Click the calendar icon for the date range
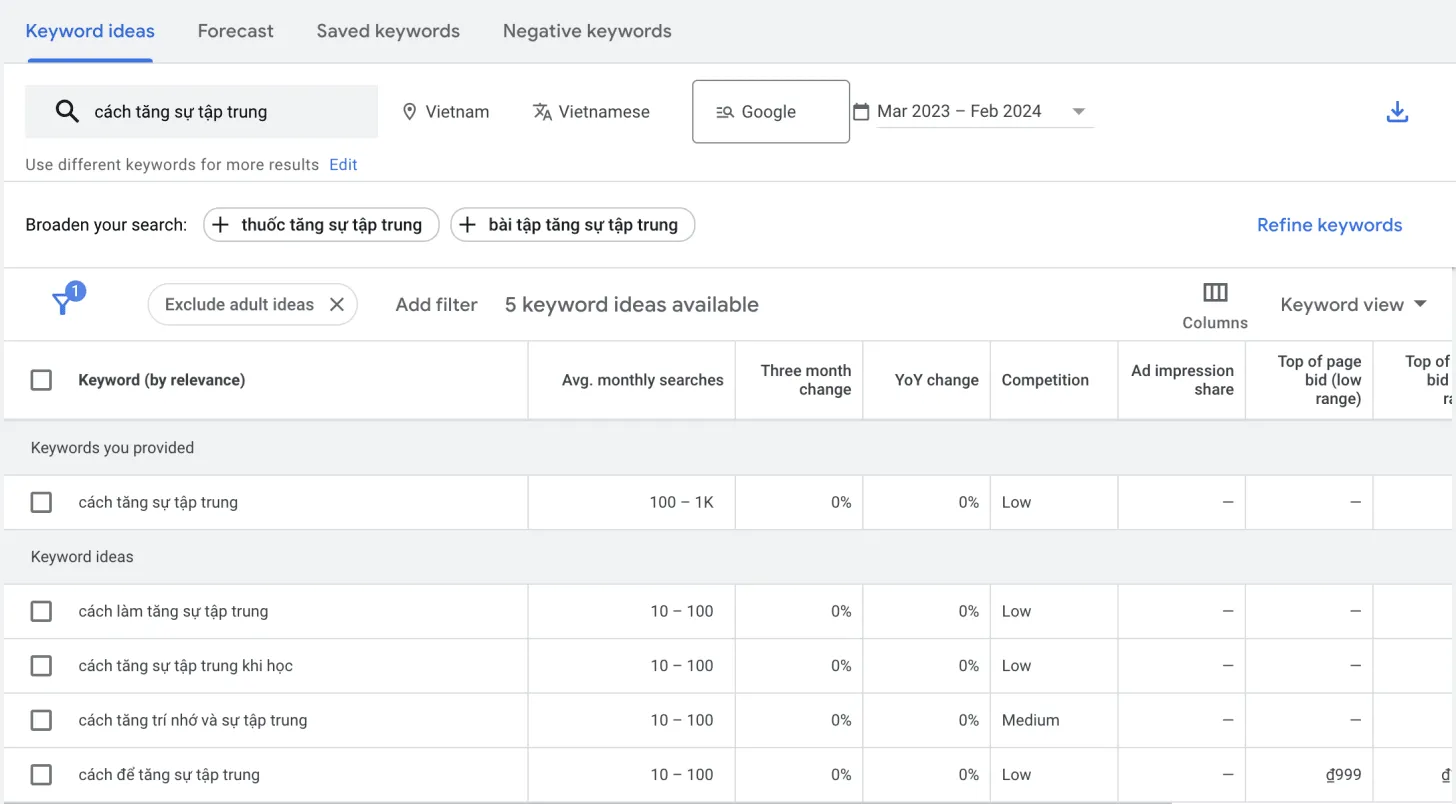This screenshot has height=804, width=1456. [861, 111]
